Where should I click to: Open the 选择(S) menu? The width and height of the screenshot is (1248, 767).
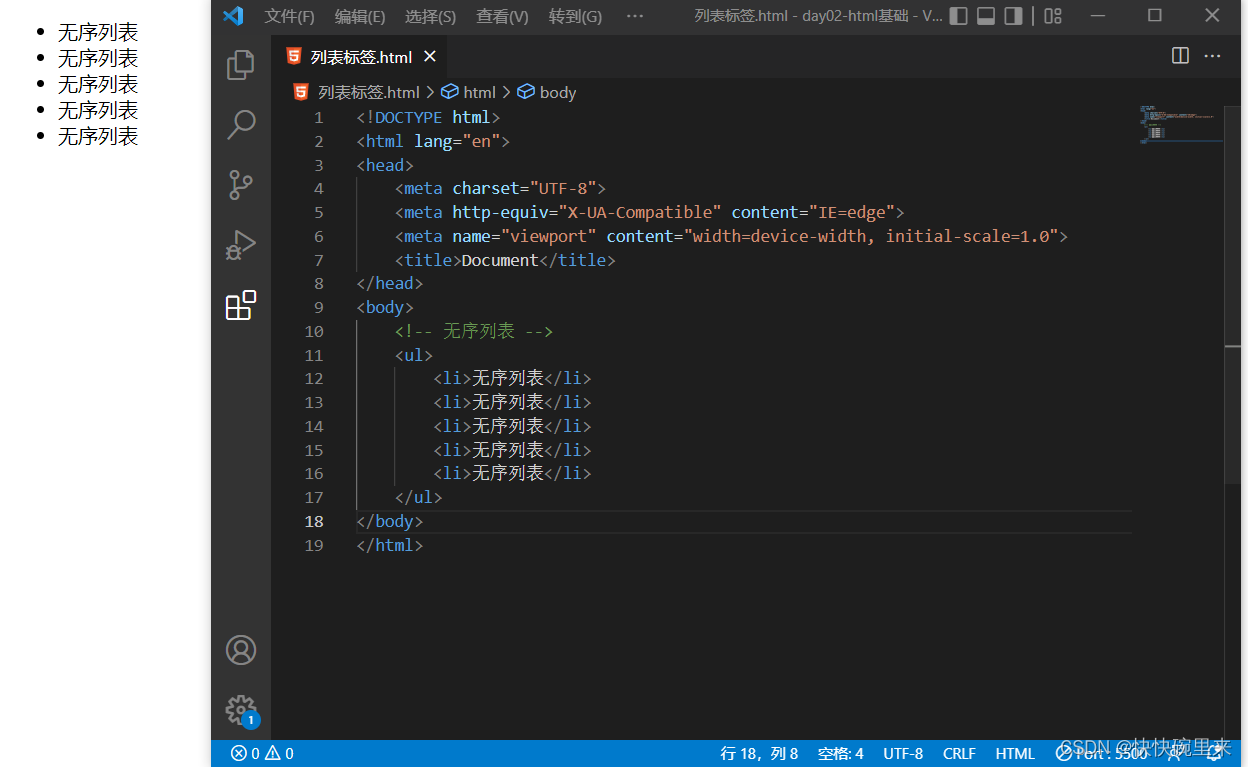coord(431,16)
